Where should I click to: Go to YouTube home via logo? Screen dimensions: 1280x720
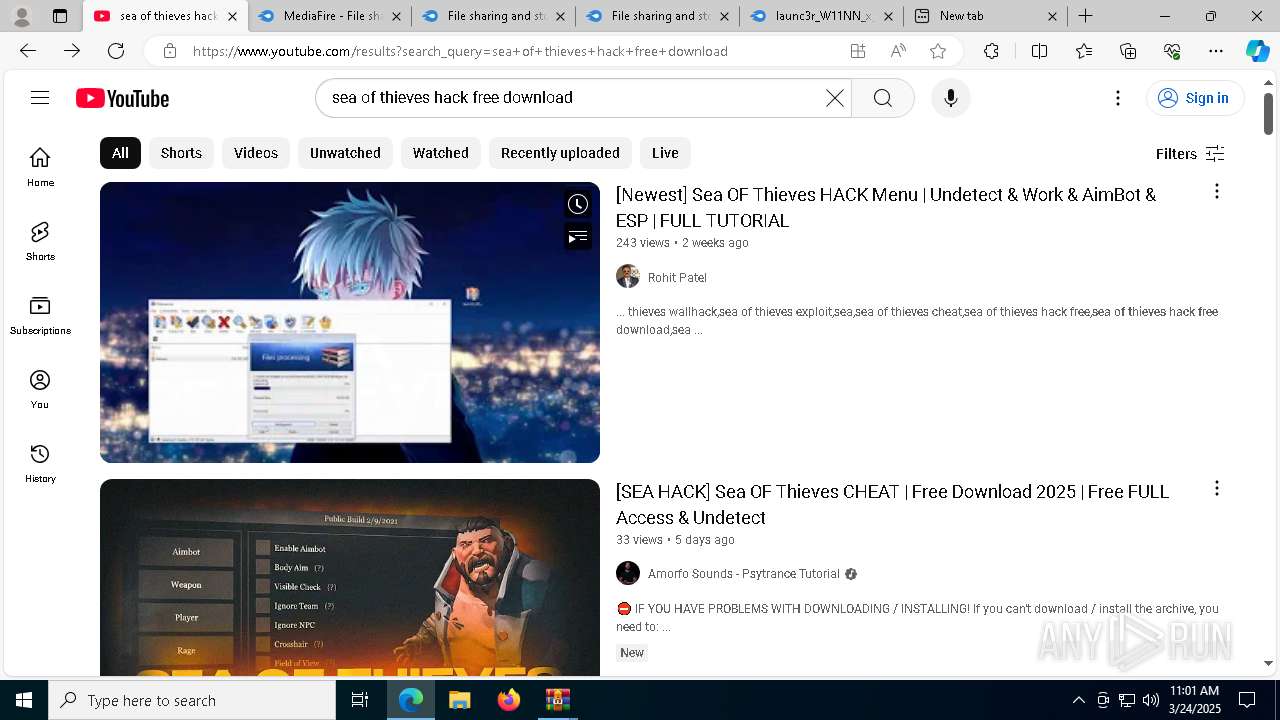[x=122, y=98]
